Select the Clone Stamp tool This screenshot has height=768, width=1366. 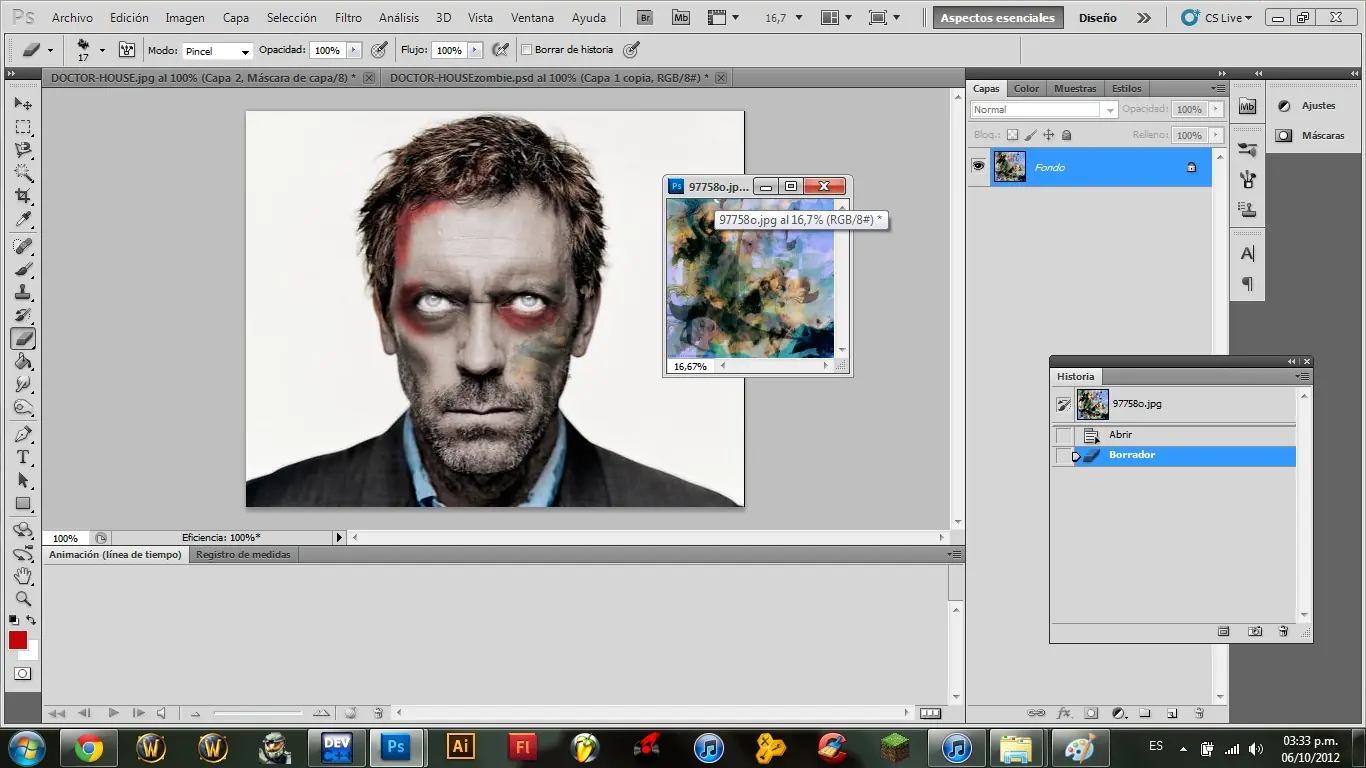[22, 292]
